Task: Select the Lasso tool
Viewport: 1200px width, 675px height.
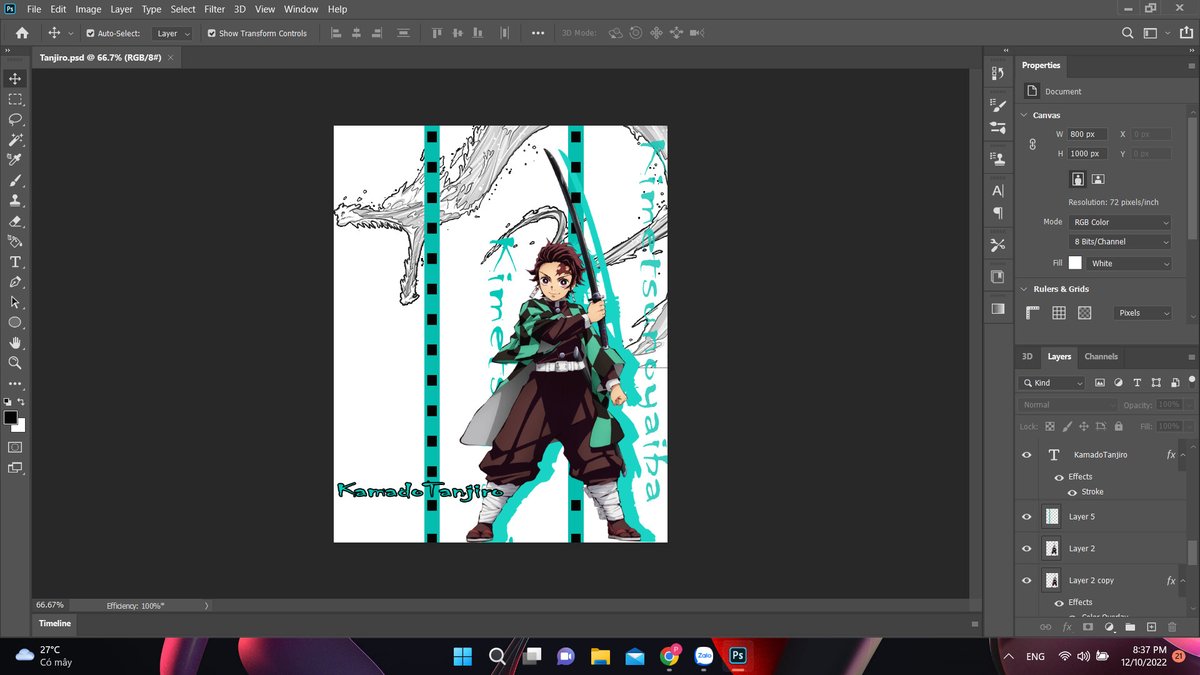Action: (x=15, y=119)
